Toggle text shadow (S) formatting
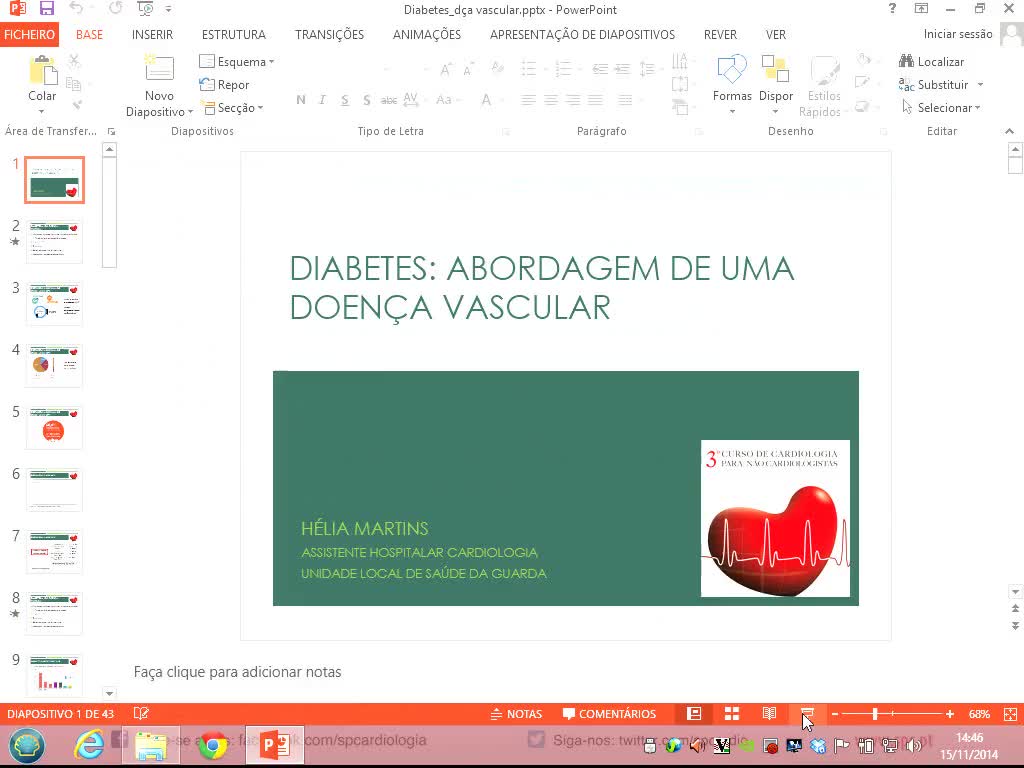The height and width of the screenshot is (768, 1024). (366, 100)
